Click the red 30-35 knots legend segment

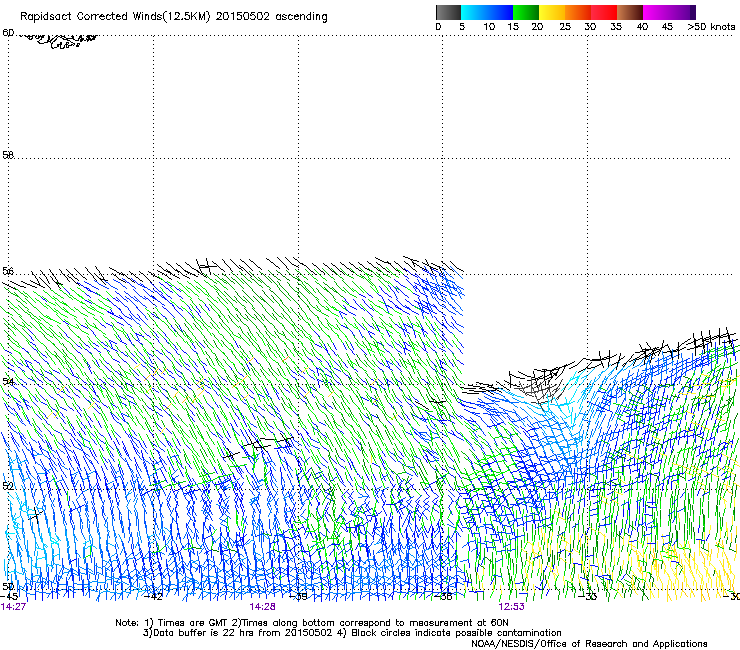(604, 12)
